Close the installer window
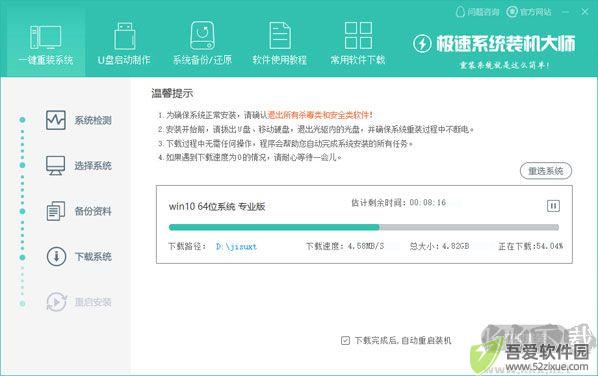The width and height of the screenshot is (598, 376). [x=585, y=12]
